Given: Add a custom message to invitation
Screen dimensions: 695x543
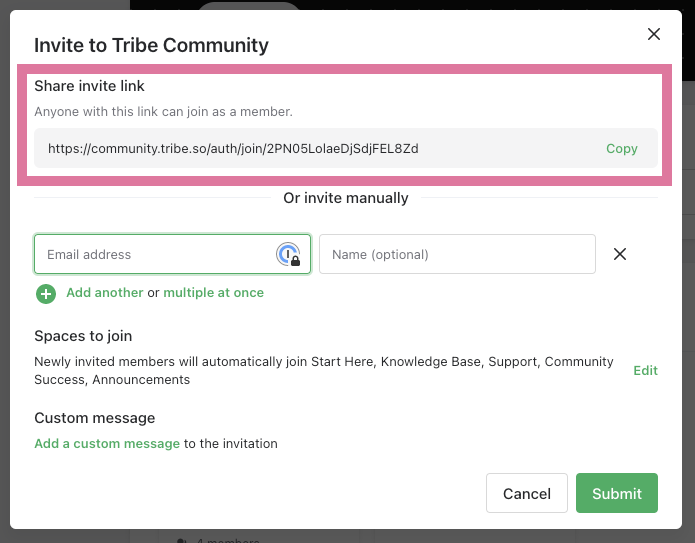Looking at the screenshot, I should coord(107,443).
